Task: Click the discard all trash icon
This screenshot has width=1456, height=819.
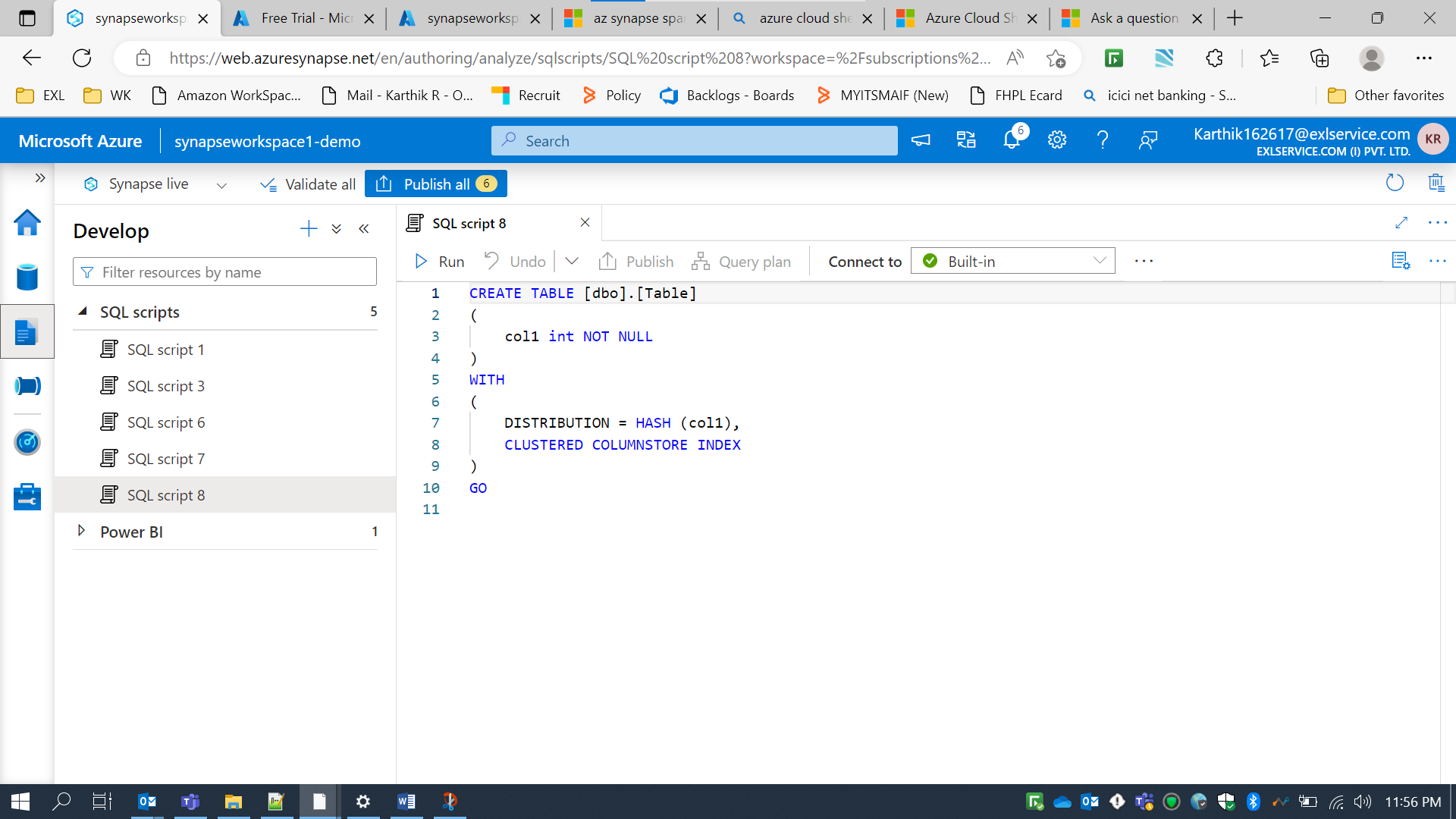Action: click(1436, 183)
